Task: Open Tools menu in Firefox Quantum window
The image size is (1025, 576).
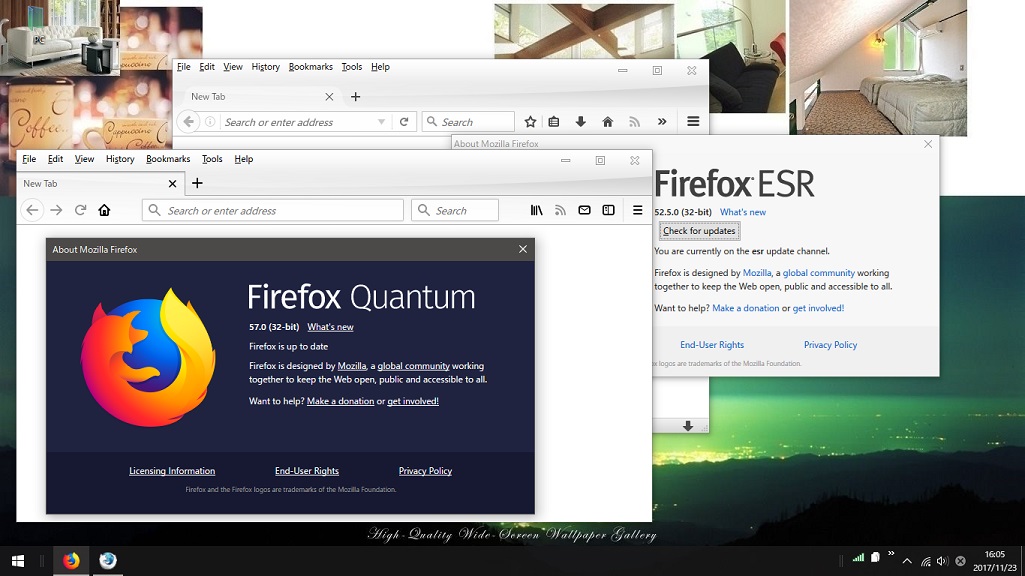Action: 212,159
